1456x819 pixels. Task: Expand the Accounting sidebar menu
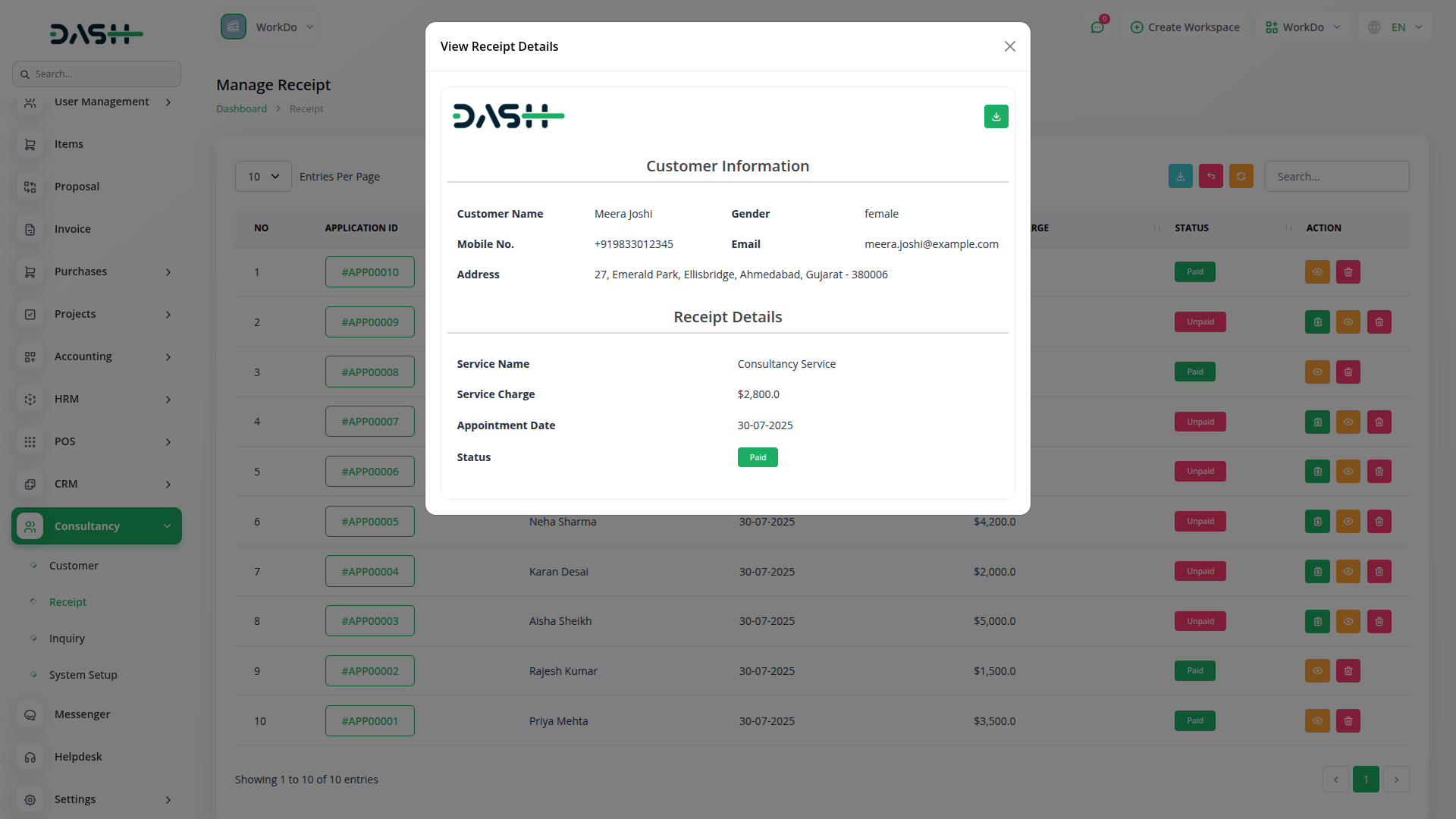tap(96, 356)
